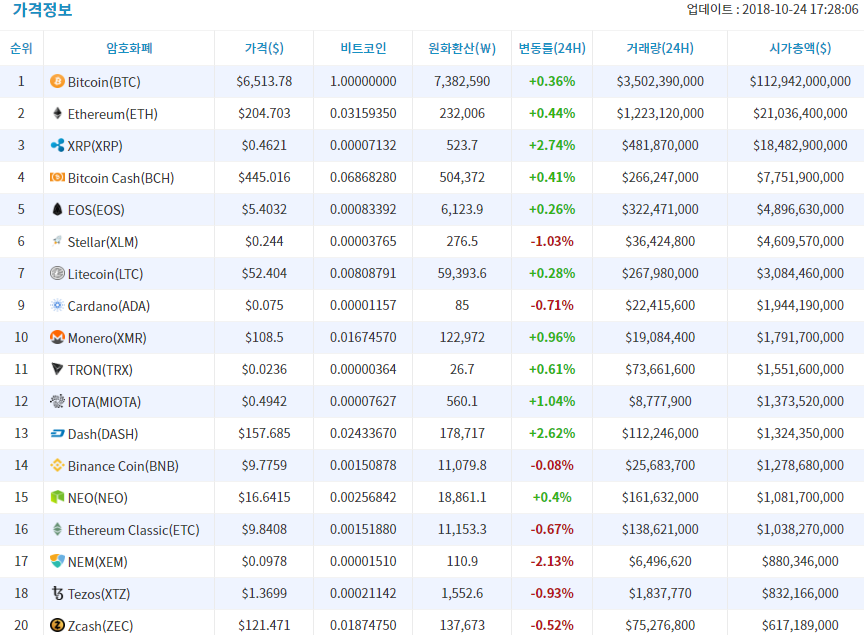This screenshot has height=635, width=864.
Task: Open the Zcash(ZEC) coin name
Action: tap(100, 626)
